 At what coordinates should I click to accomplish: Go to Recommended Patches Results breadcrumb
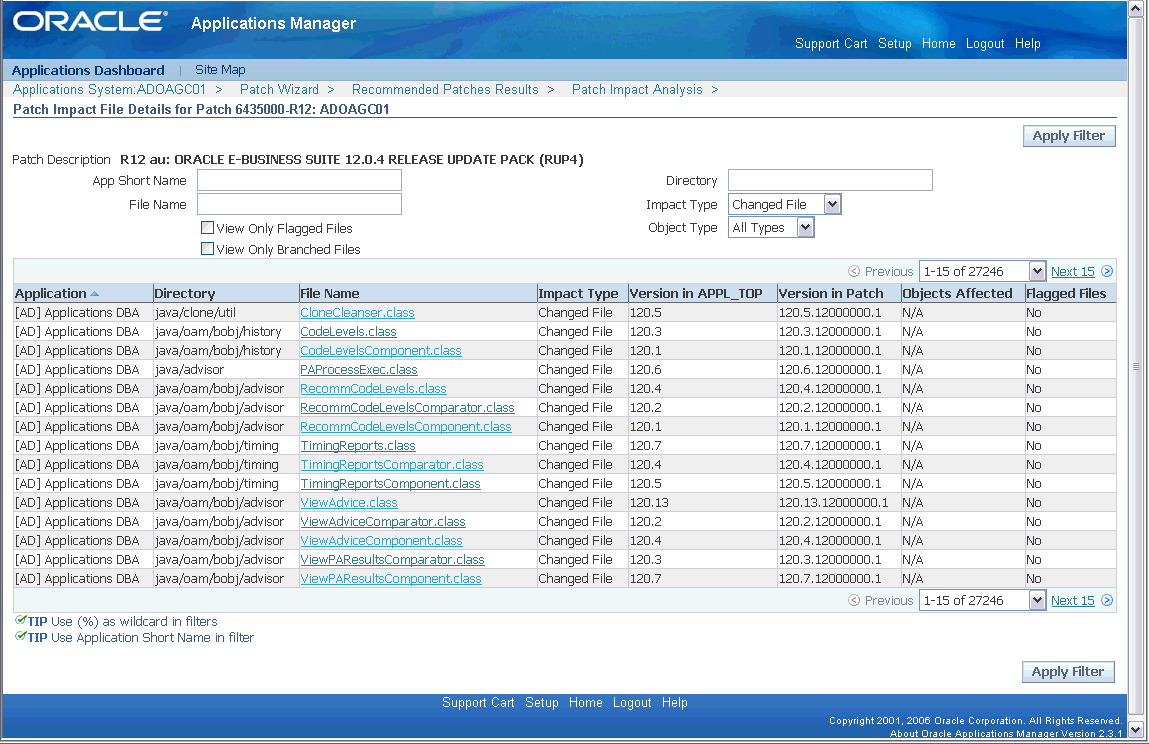click(x=445, y=89)
